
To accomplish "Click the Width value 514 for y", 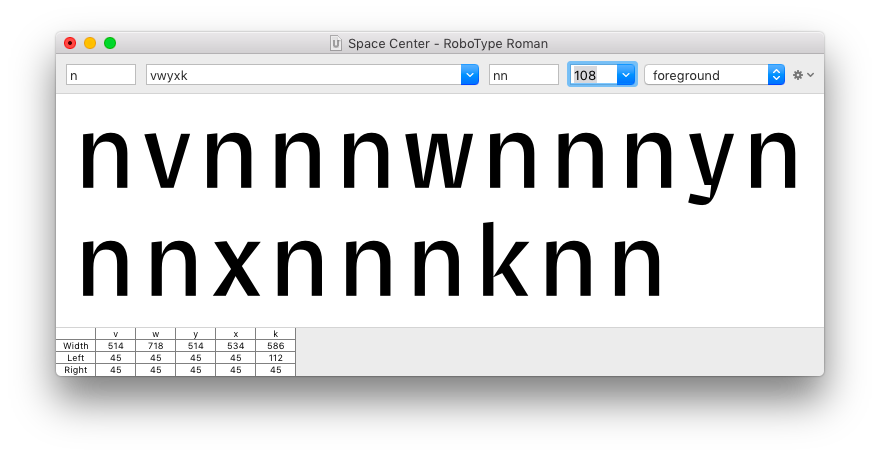I will (x=195, y=346).
